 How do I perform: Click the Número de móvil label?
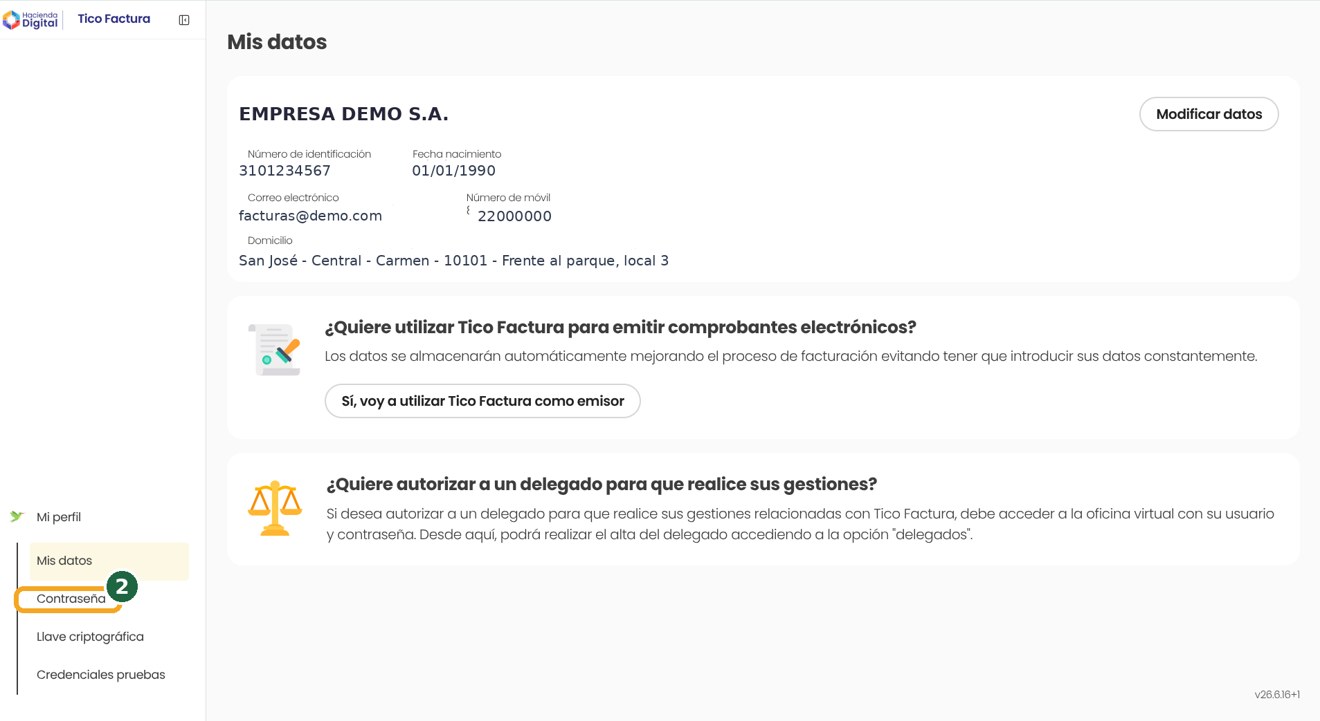508,198
